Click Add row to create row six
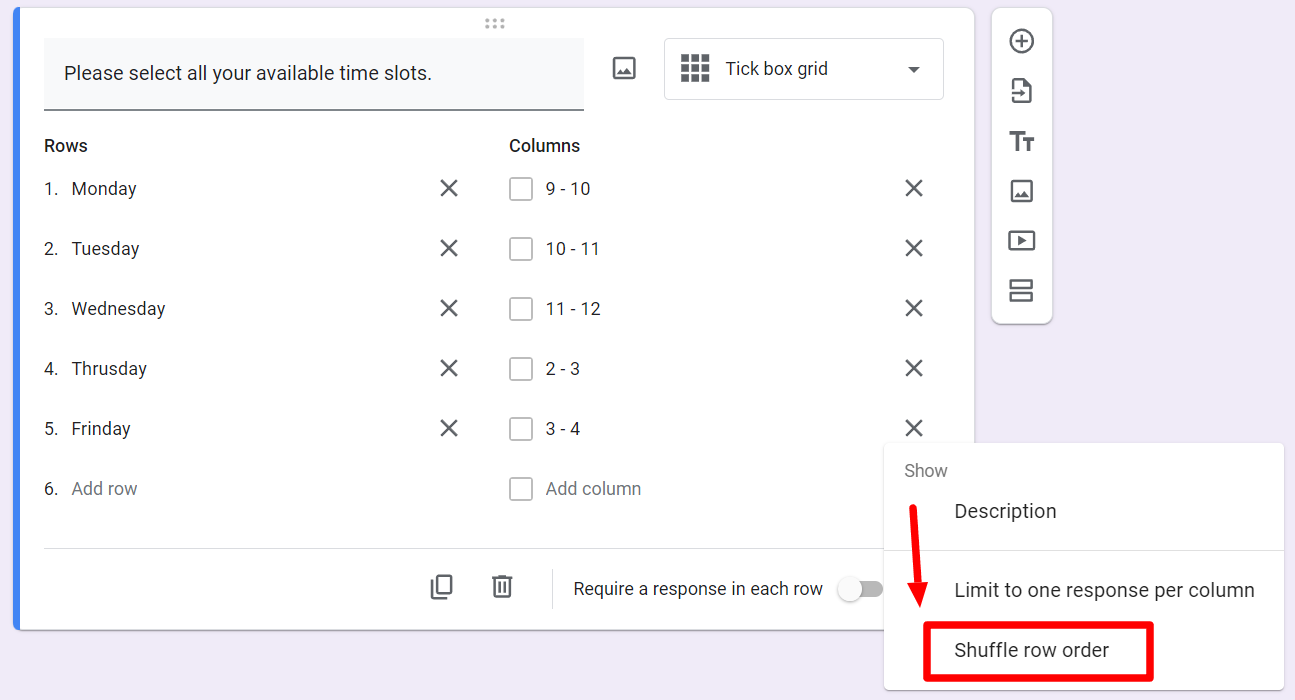The width and height of the screenshot is (1295, 700). point(104,488)
